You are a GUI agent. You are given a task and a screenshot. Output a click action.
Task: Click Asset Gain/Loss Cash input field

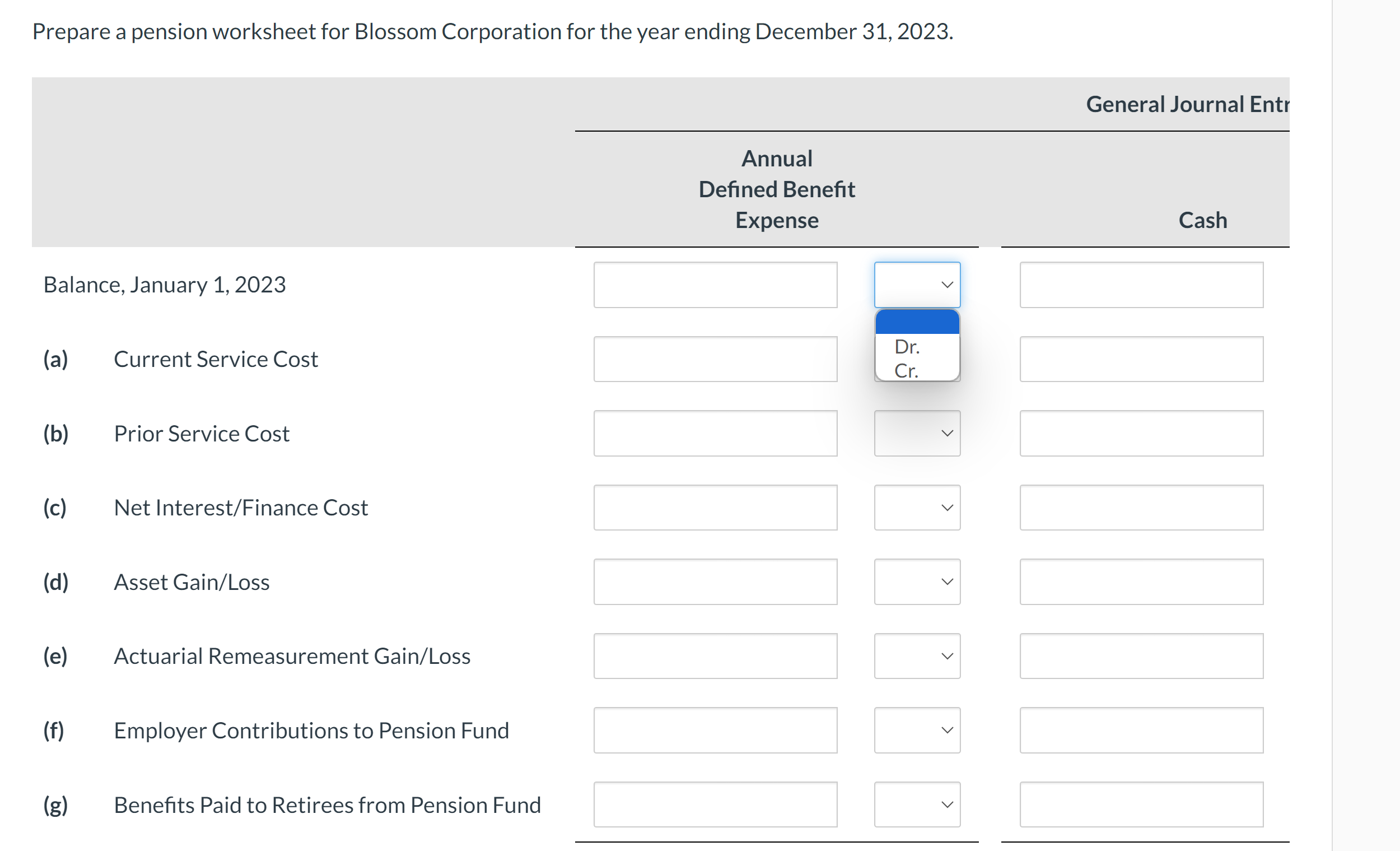[1141, 582]
